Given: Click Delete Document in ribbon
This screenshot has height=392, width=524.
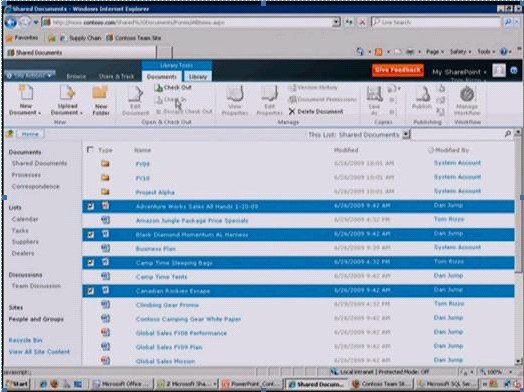Looking at the screenshot, I should point(316,112).
